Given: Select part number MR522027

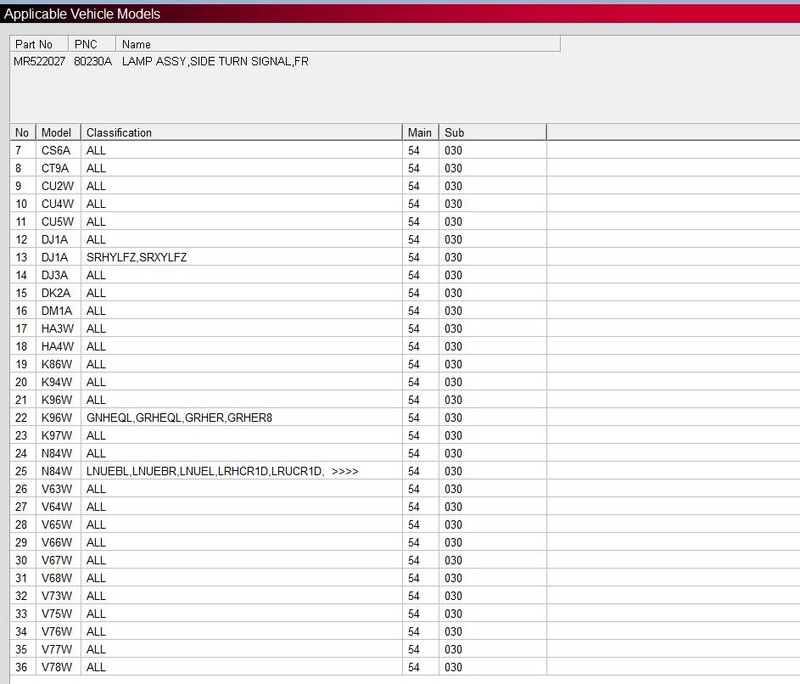Looking at the screenshot, I should point(40,62).
